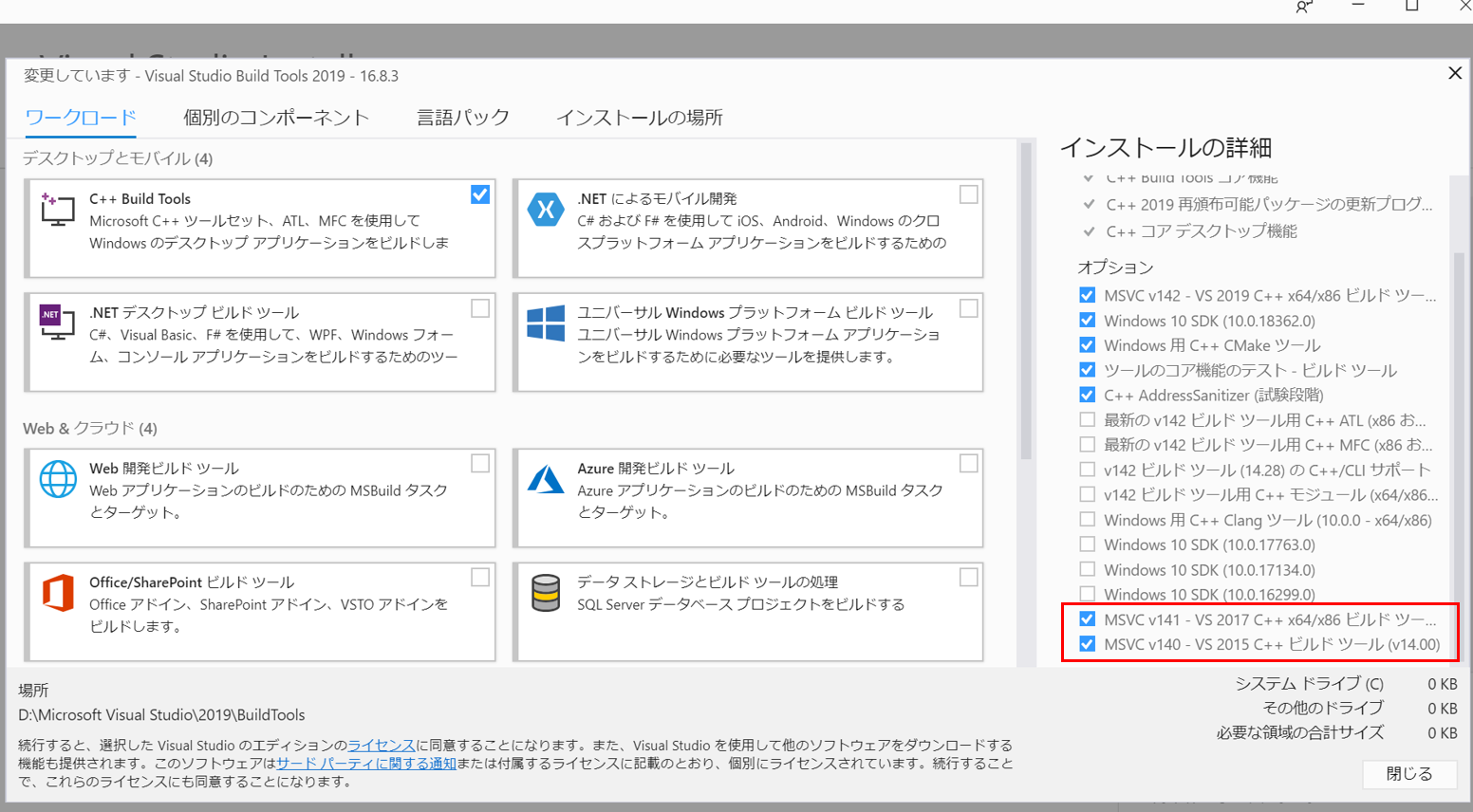
Task: Uncheck Windows 10 SDK (10.0.18362.0)
Action: pyautogui.click(x=1088, y=320)
